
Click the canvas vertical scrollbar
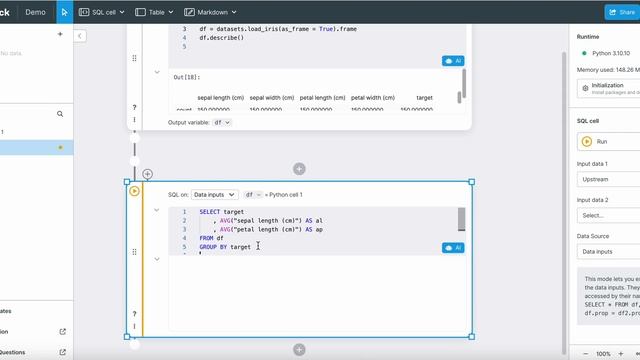pos(564,203)
